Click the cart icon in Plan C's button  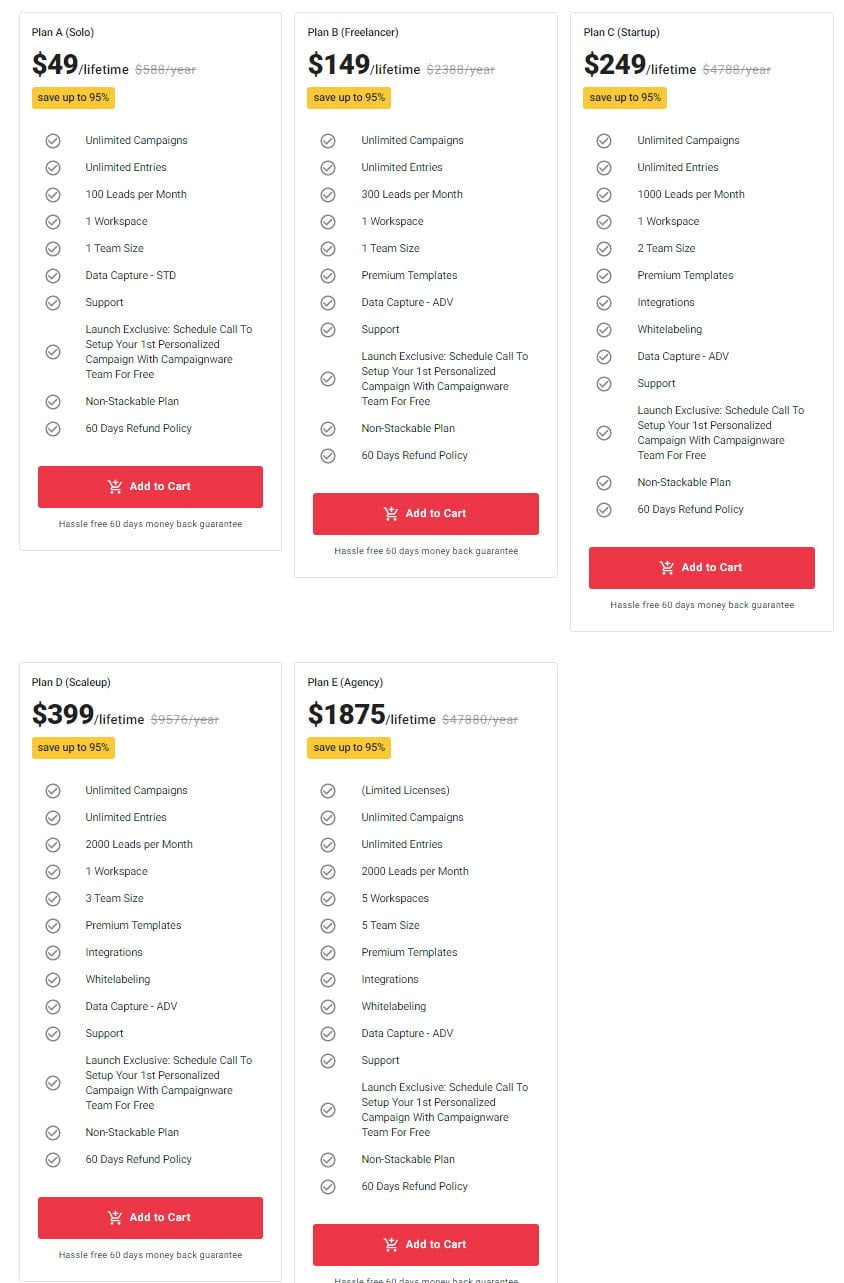pos(667,568)
